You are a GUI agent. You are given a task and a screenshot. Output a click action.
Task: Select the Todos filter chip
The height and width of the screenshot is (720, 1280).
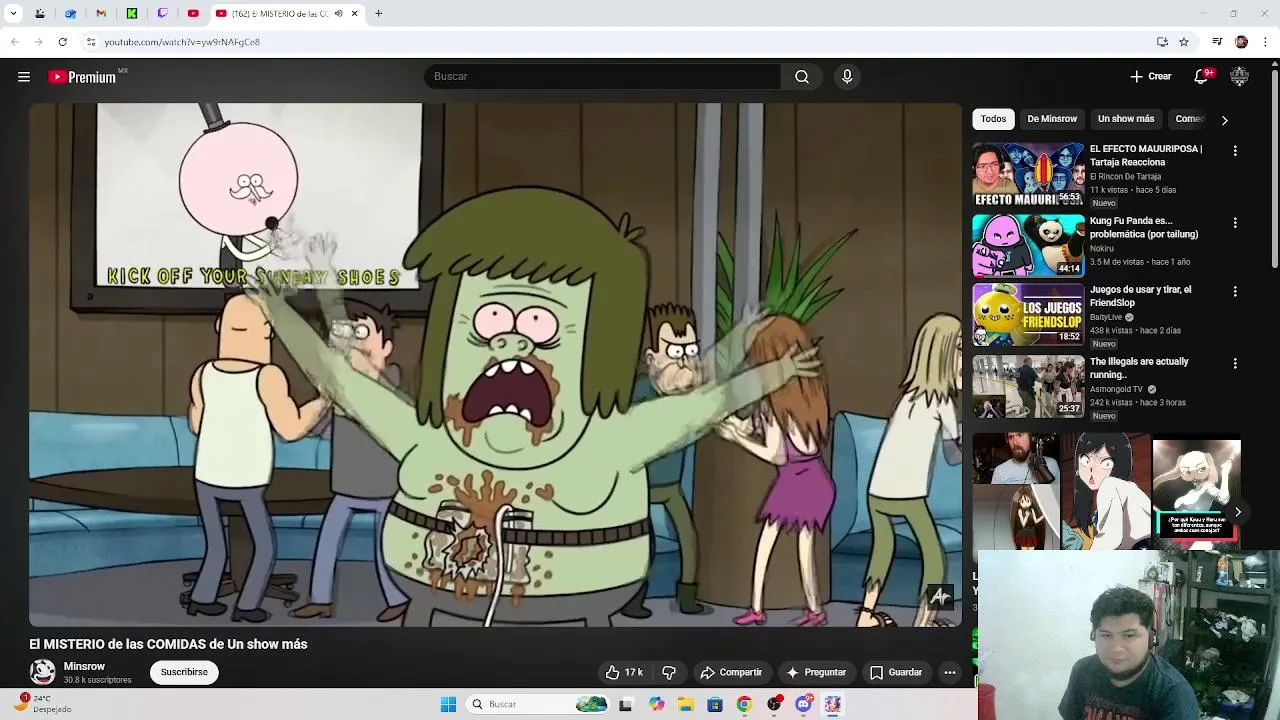[x=993, y=119]
